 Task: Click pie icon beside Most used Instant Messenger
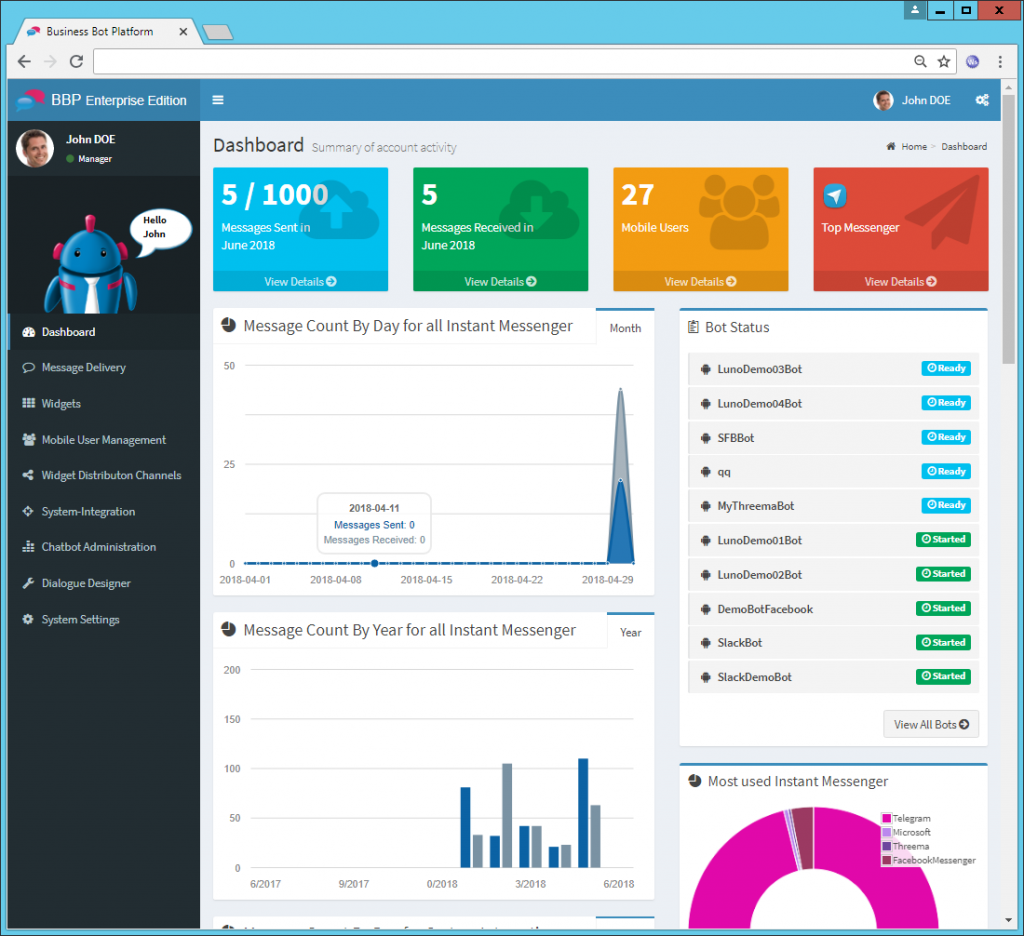695,781
